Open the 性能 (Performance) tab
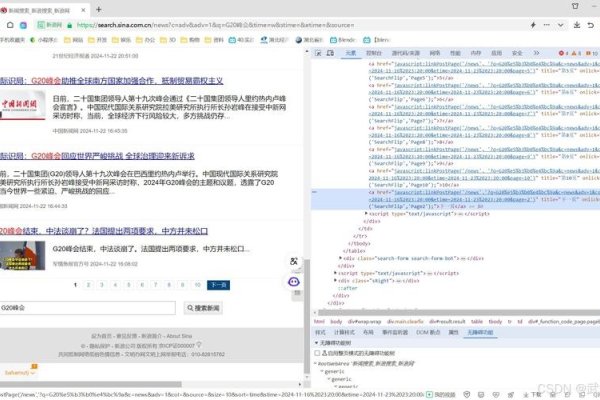The image size is (600, 400). coord(455,53)
